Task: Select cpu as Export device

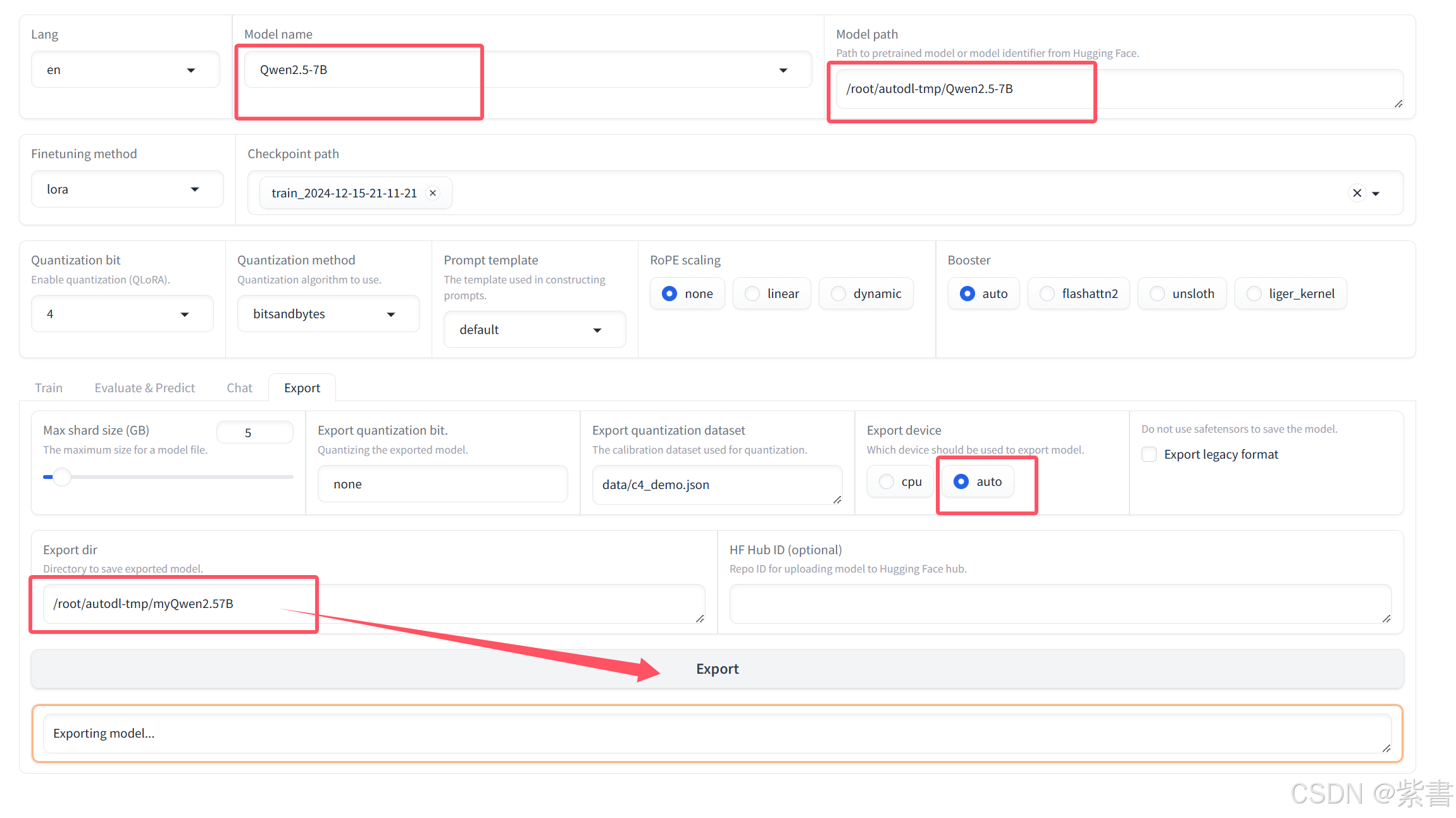Action: 887,481
